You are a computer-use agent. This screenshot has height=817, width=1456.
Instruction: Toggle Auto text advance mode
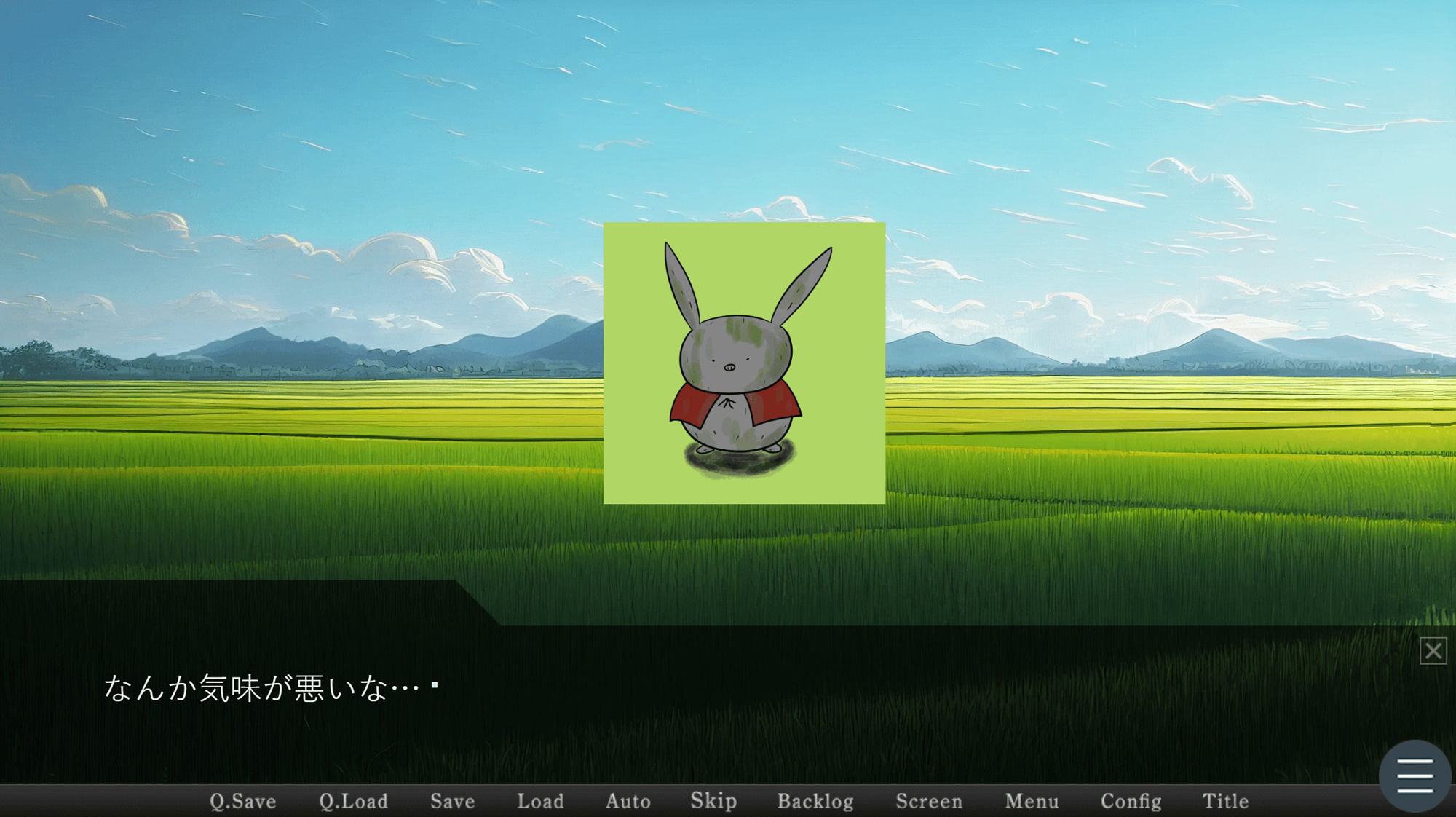click(x=628, y=801)
